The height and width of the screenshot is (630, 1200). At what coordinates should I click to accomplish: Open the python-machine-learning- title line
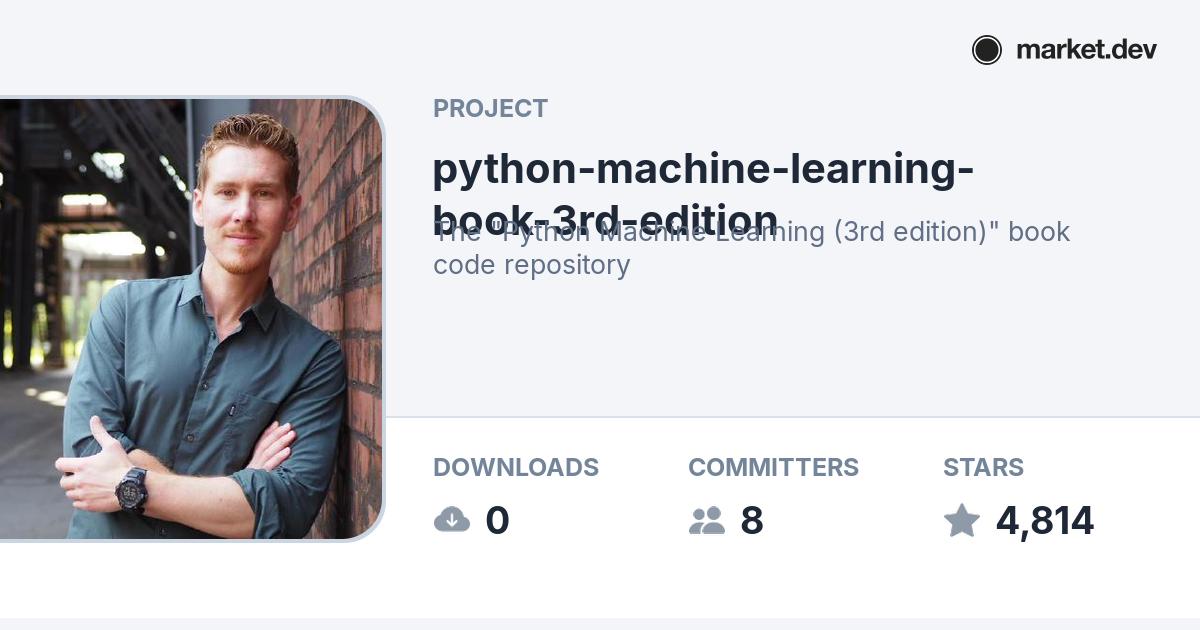pyautogui.click(x=703, y=169)
